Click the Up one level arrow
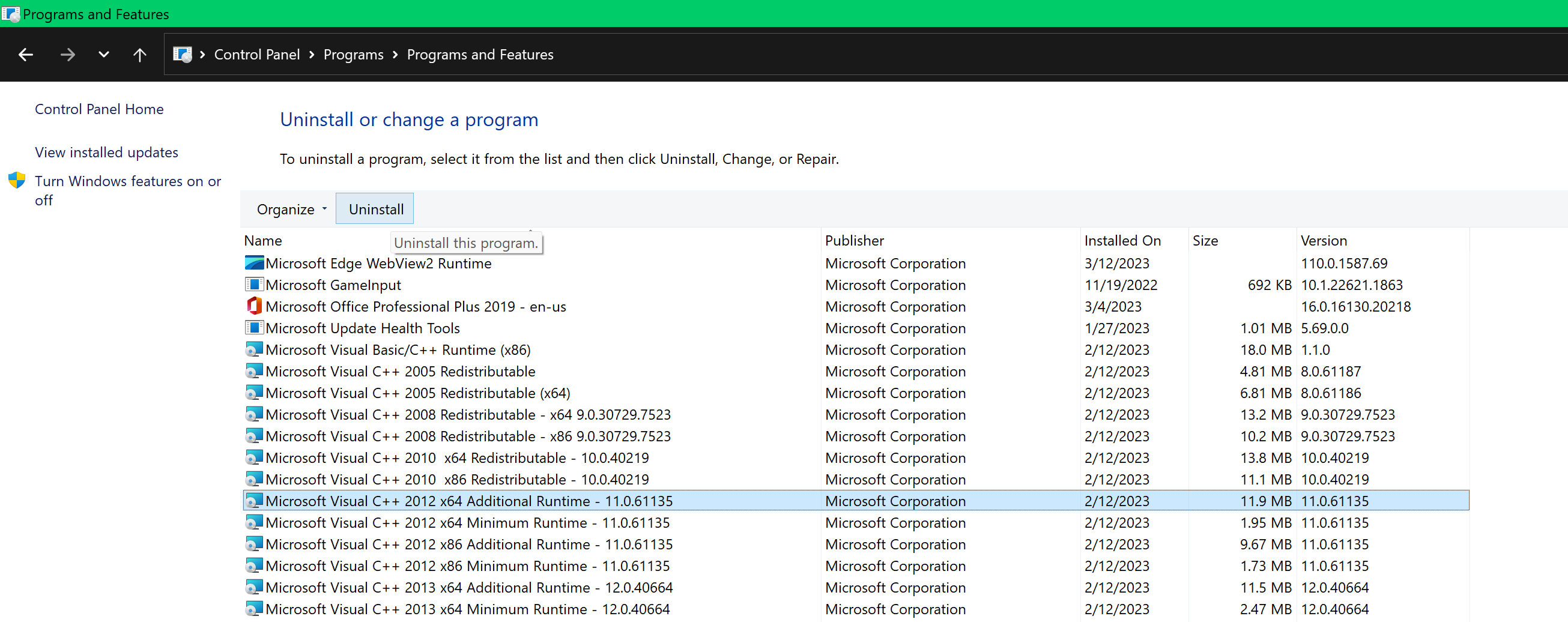 [x=139, y=55]
